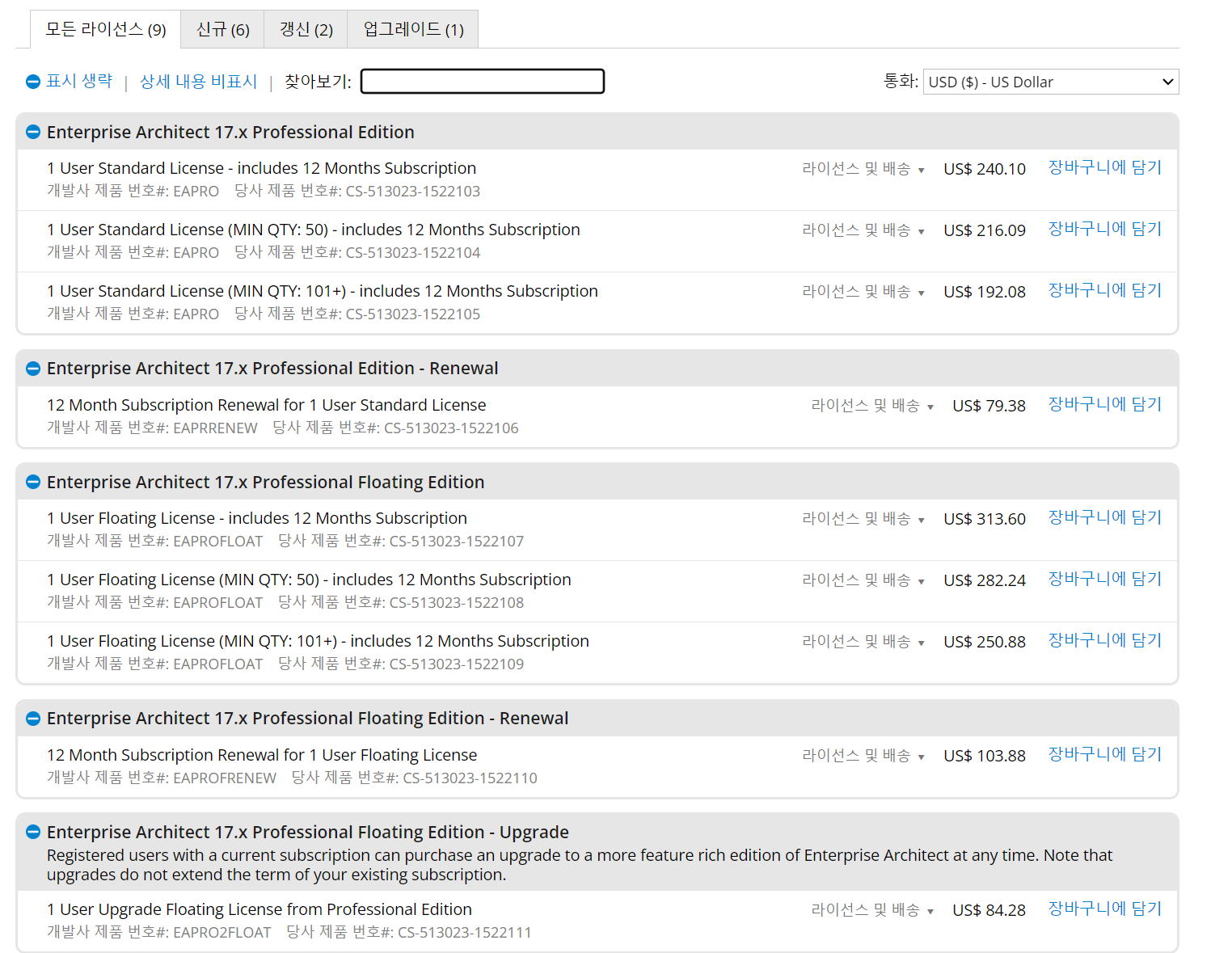The height and width of the screenshot is (953, 1232).
Task: Click Professional Floating Edition - Renewal heading text
Action: point(307,719)
